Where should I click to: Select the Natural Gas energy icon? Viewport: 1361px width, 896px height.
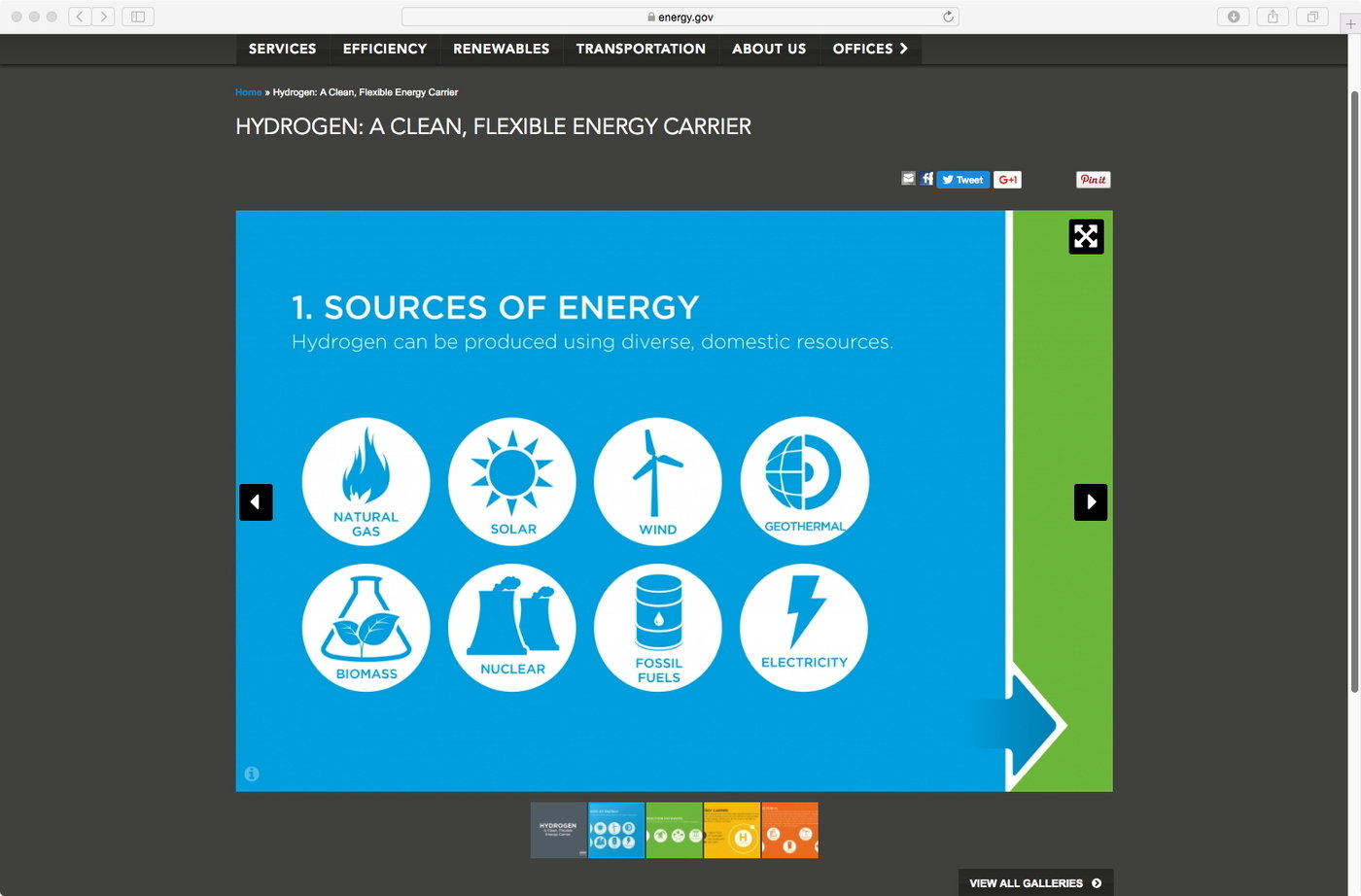pos(366,481)
